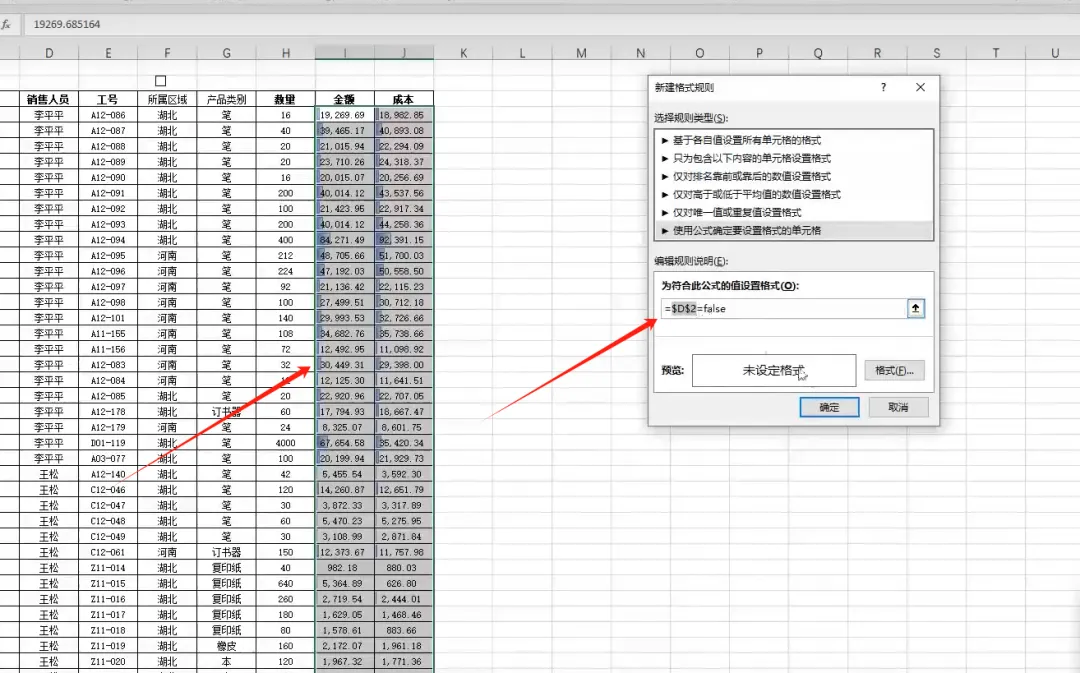This screenshot has width=1080, height=673.
Task: Click cell with 工号 A12-086
Action: (x=108, y=115)
